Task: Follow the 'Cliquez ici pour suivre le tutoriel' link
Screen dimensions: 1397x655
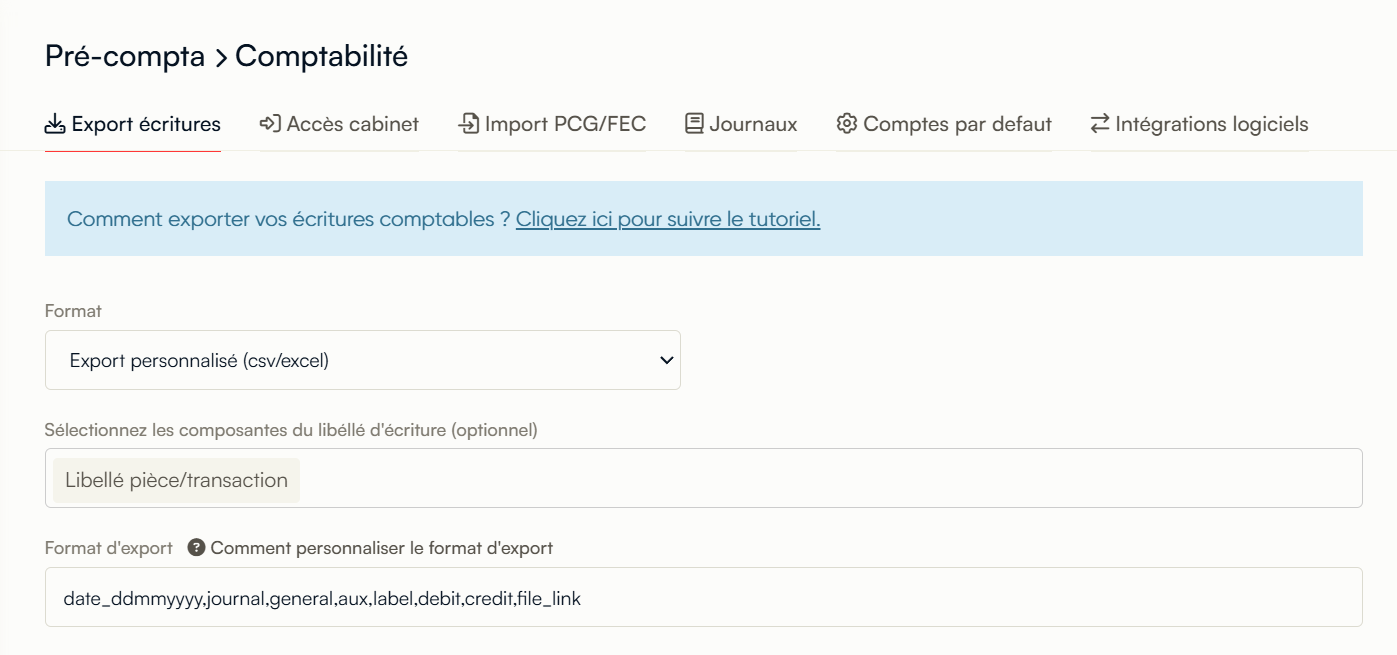Action: pyautogui.click(x=668, y=219)
